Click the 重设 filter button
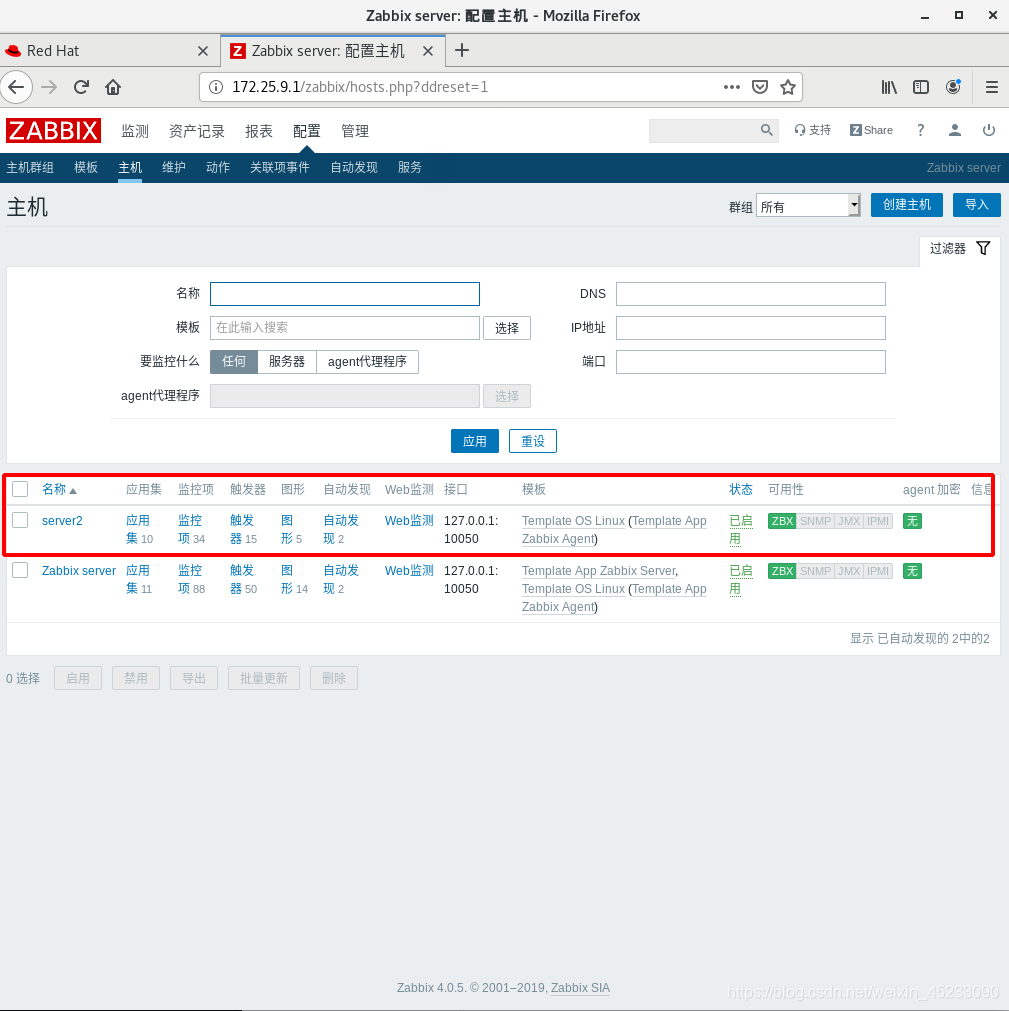 pos(533,441)
